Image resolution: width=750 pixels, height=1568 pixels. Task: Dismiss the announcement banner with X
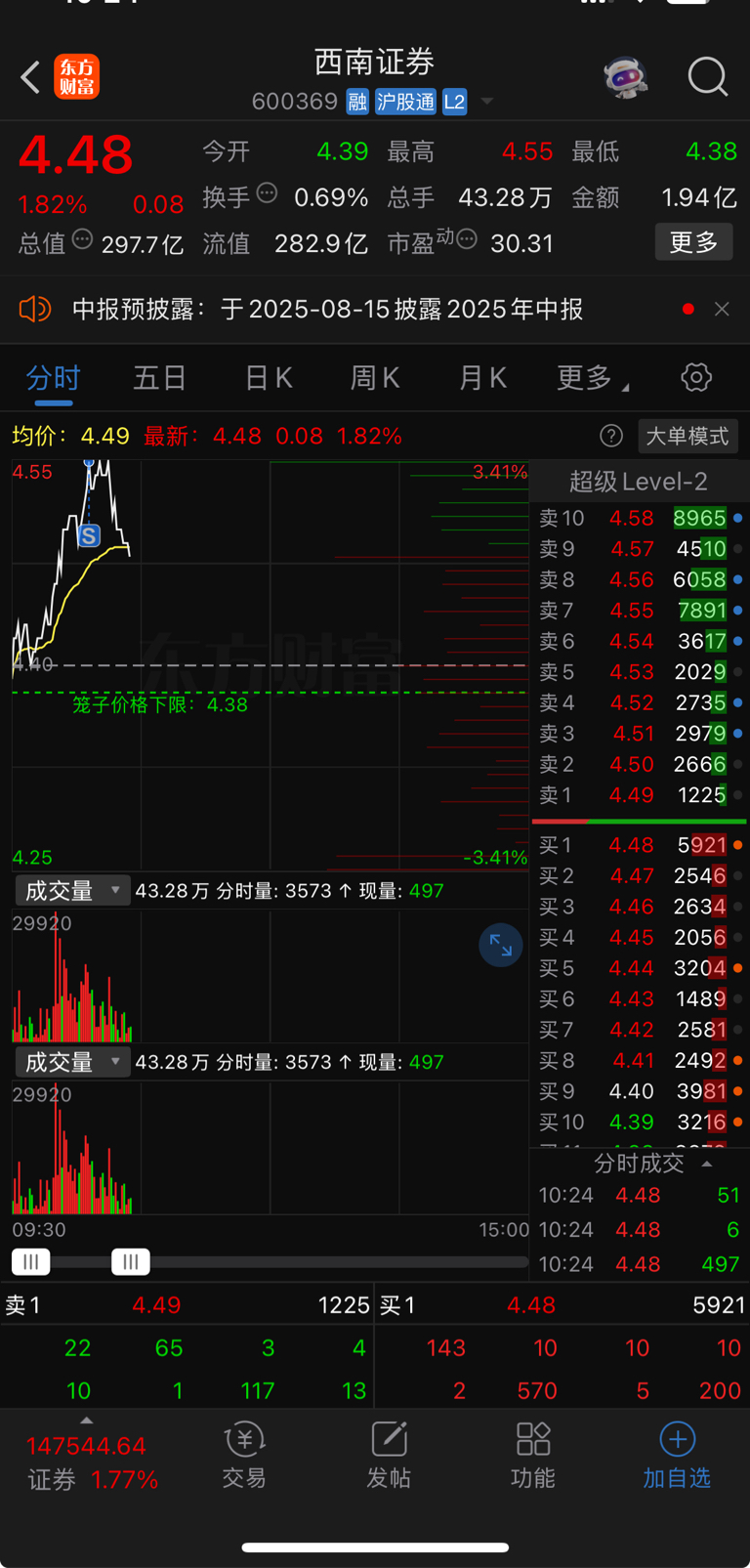pyautogui.click(x=722, y=309)
